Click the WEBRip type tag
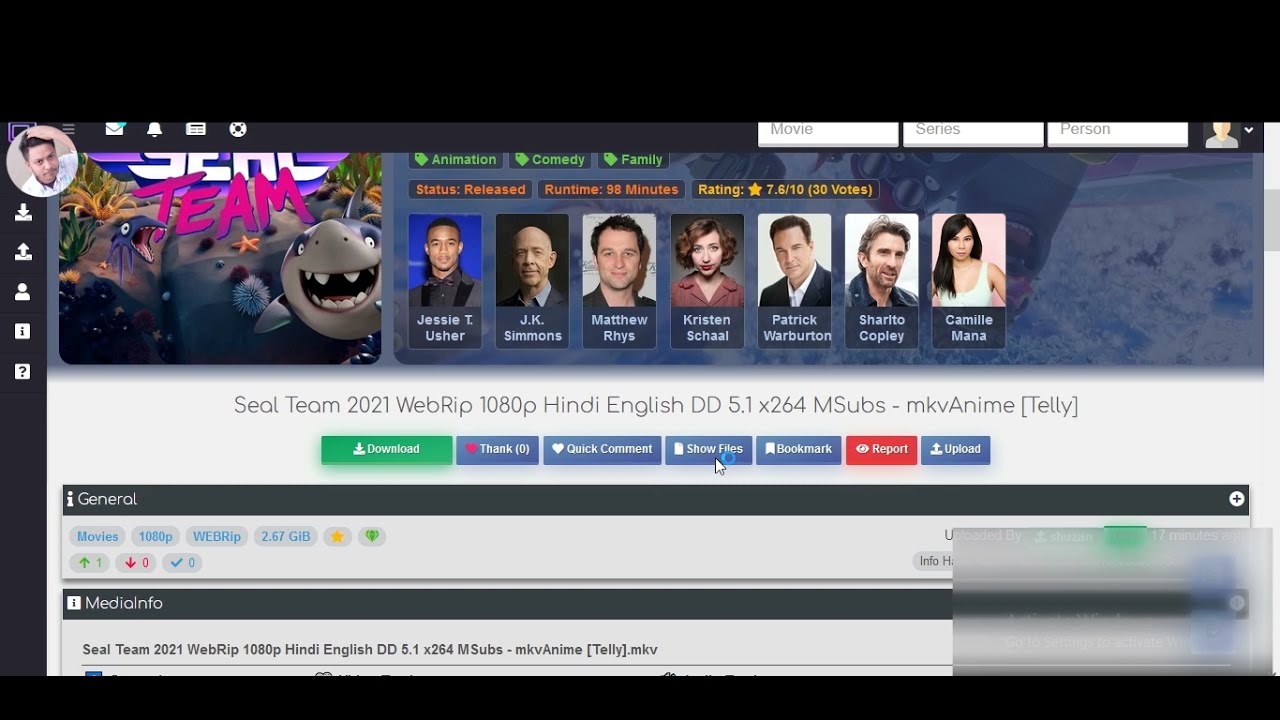1280x720 pixels. click(x=217, y=536)
